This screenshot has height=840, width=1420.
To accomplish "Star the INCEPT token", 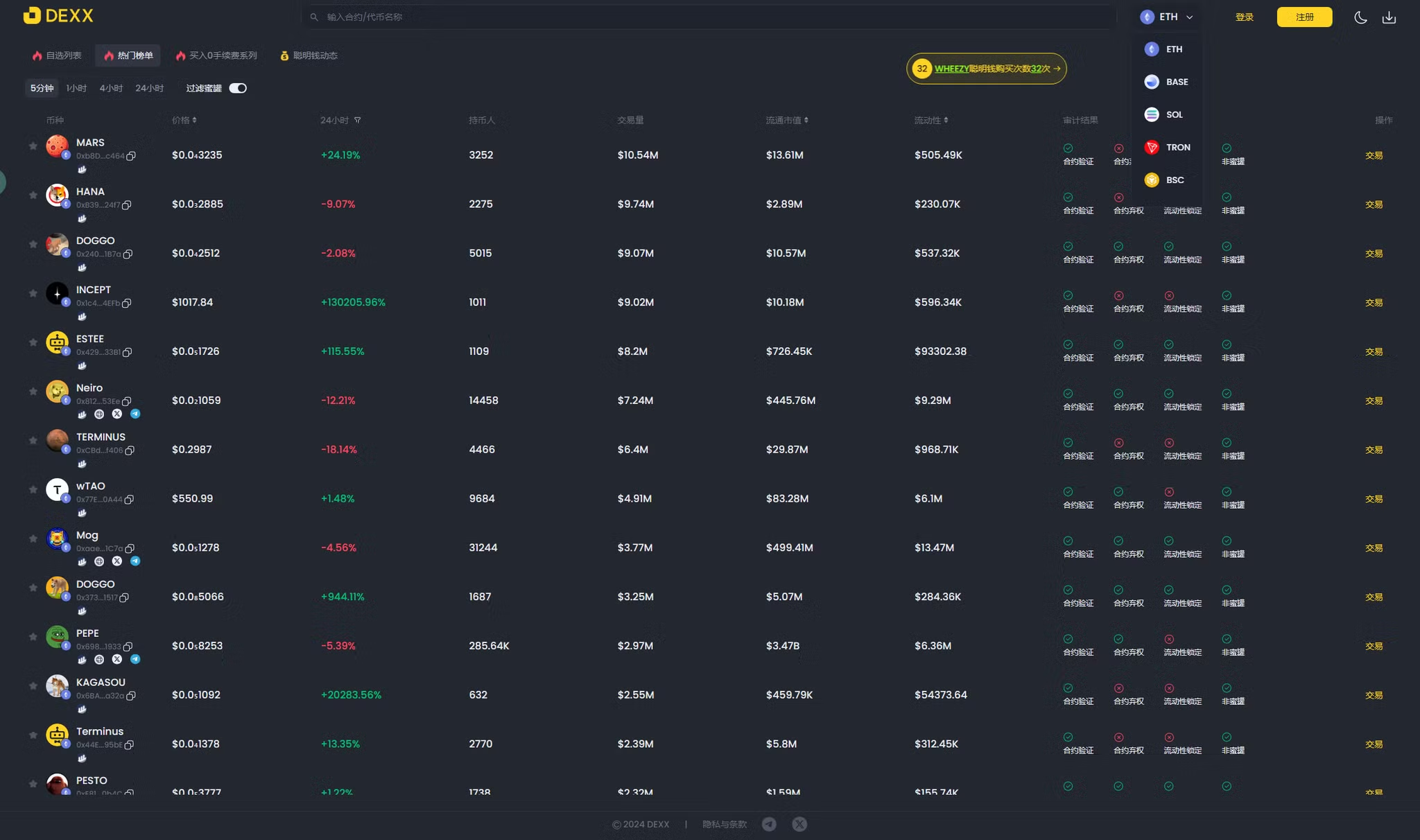I will point(33,293).
